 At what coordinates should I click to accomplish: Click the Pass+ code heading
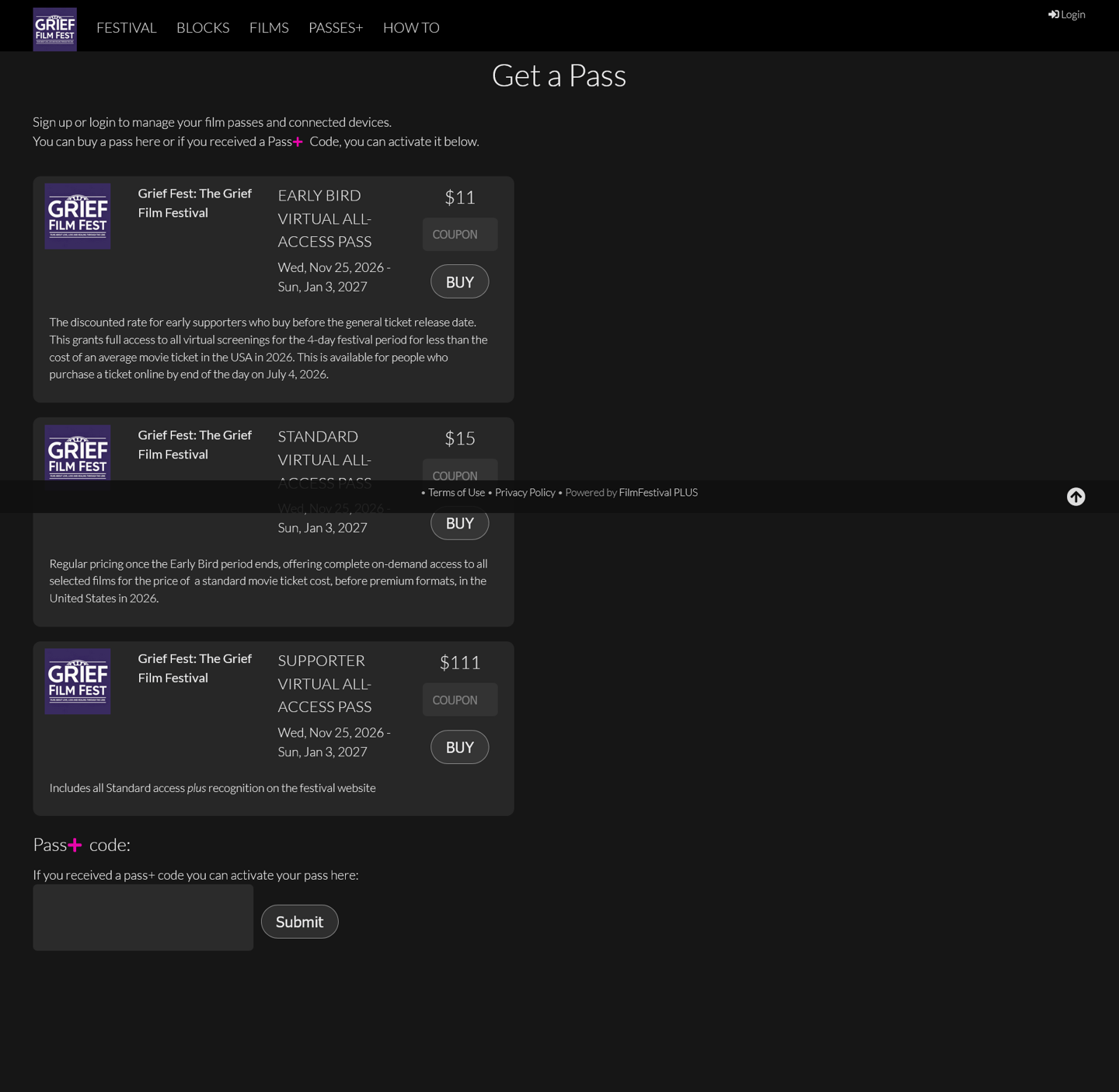[82, 845]
